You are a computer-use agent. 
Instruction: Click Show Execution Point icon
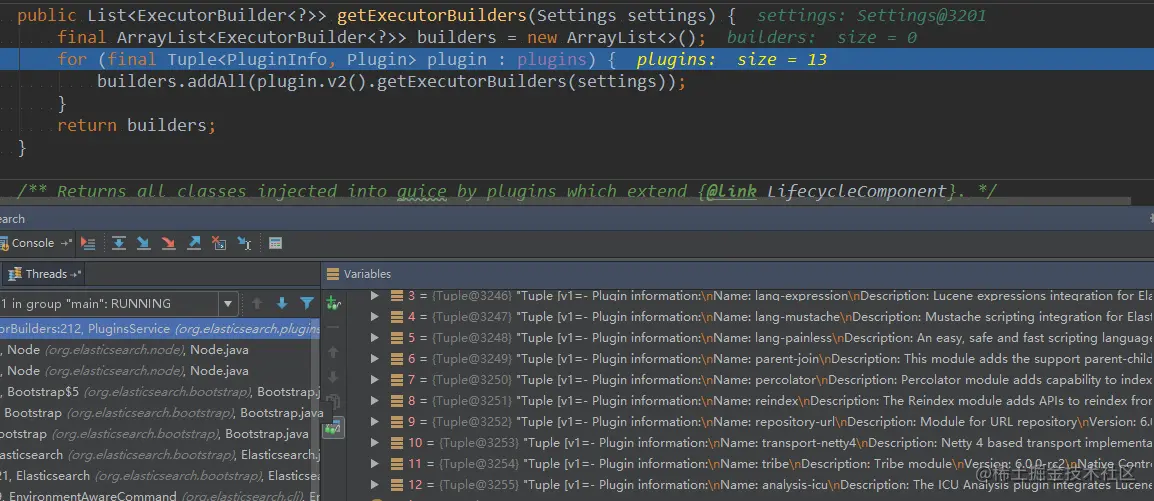88,243
